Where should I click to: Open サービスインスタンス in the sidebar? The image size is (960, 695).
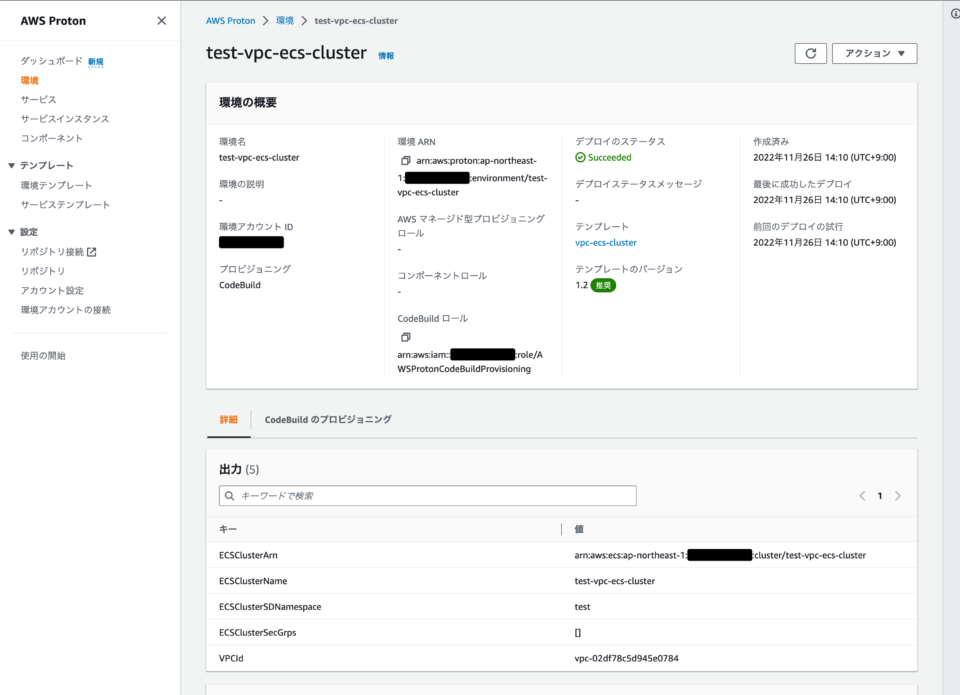(x=65, y=119)
